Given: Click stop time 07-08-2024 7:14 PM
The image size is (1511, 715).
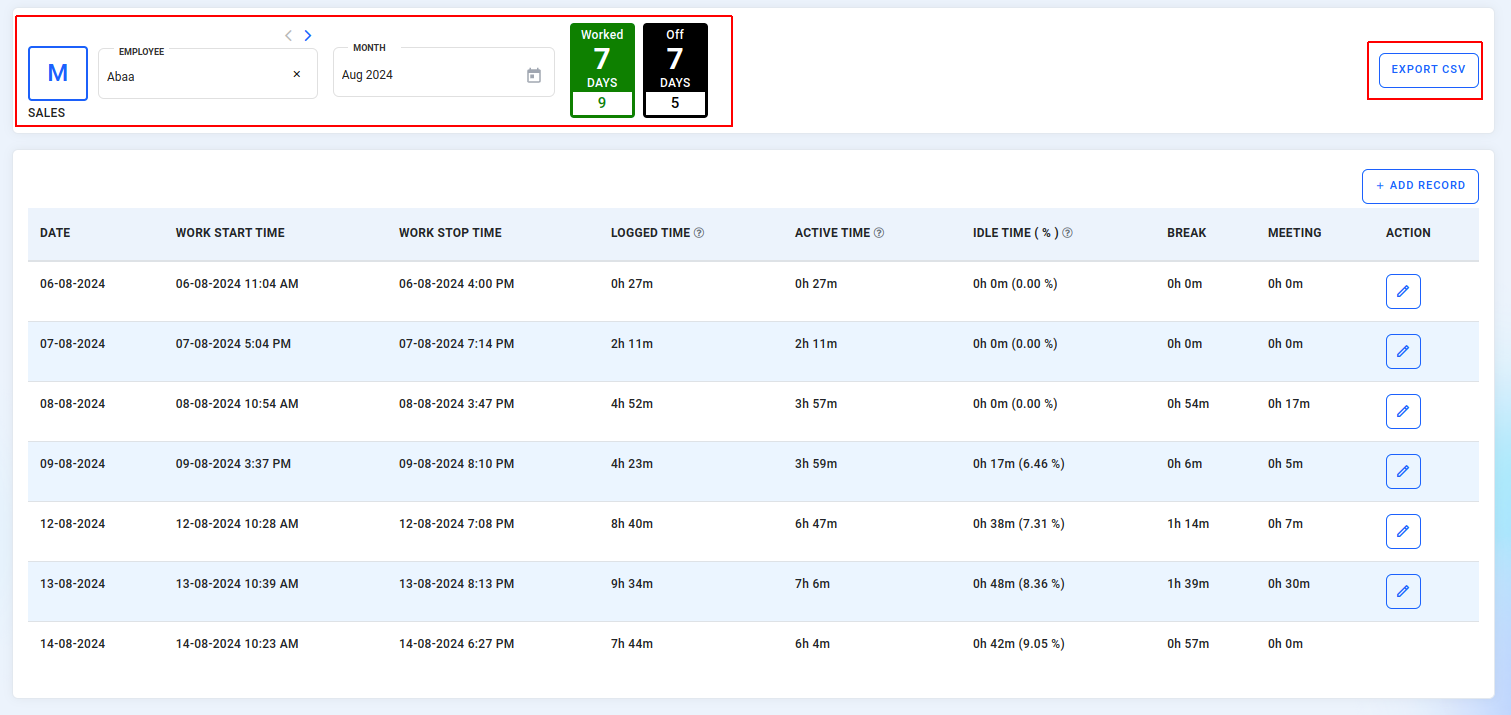Looking at the screenshot, I should [456, 344].
